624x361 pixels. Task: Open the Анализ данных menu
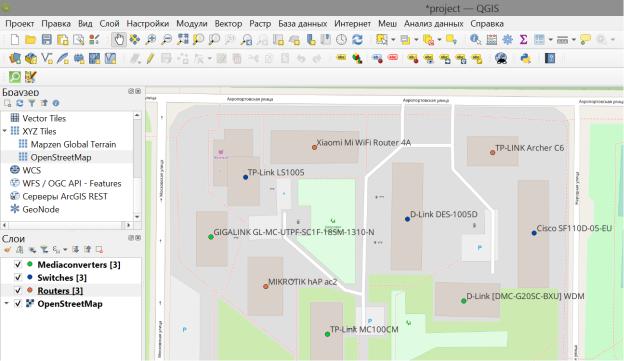(x=433, y=23)
